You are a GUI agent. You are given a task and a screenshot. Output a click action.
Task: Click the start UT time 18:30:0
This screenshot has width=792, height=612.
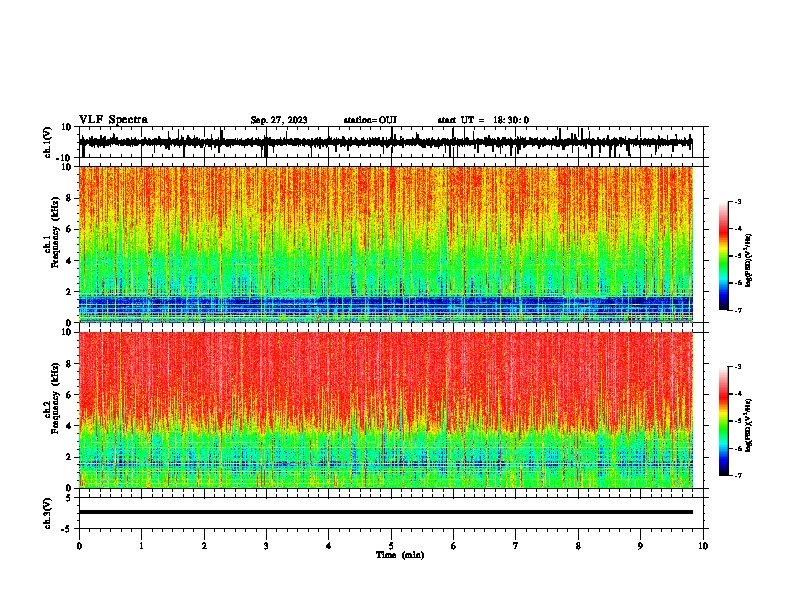[x=511, y=120]
